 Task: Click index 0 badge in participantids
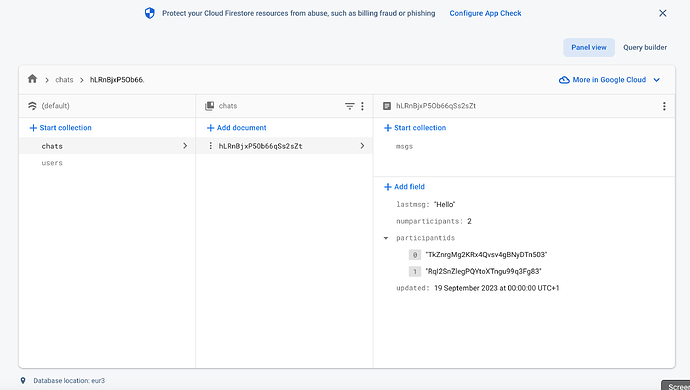pos(415,255)
